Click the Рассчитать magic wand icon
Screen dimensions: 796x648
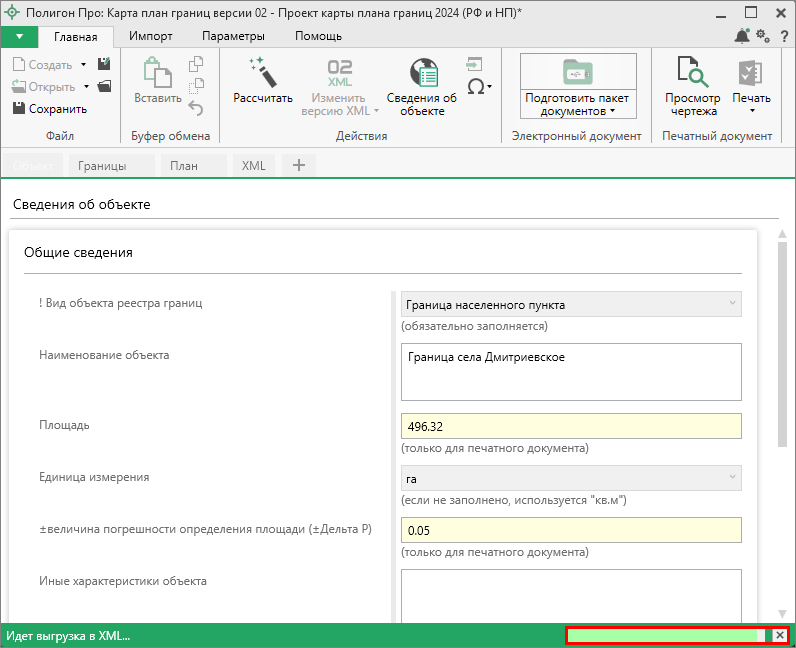coord(262,72)
